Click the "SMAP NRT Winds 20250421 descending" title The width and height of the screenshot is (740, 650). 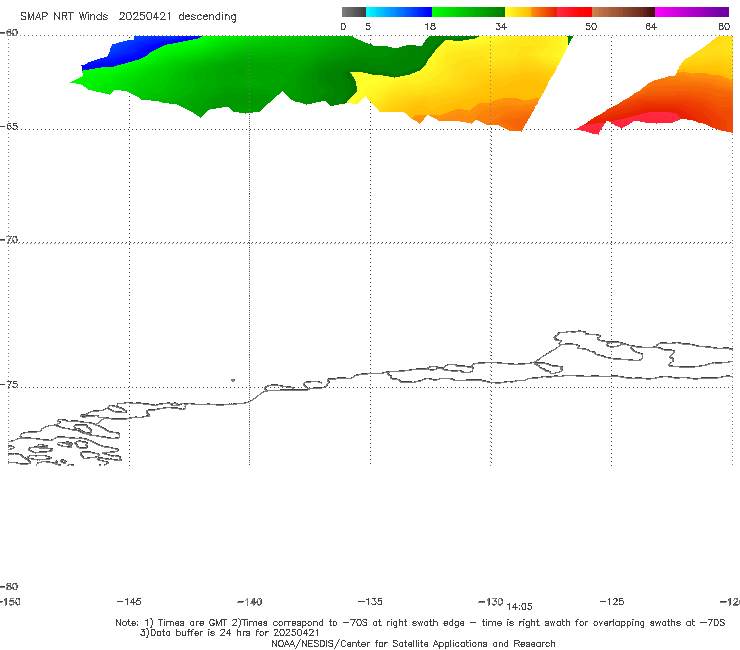click(x=128, y=17)
